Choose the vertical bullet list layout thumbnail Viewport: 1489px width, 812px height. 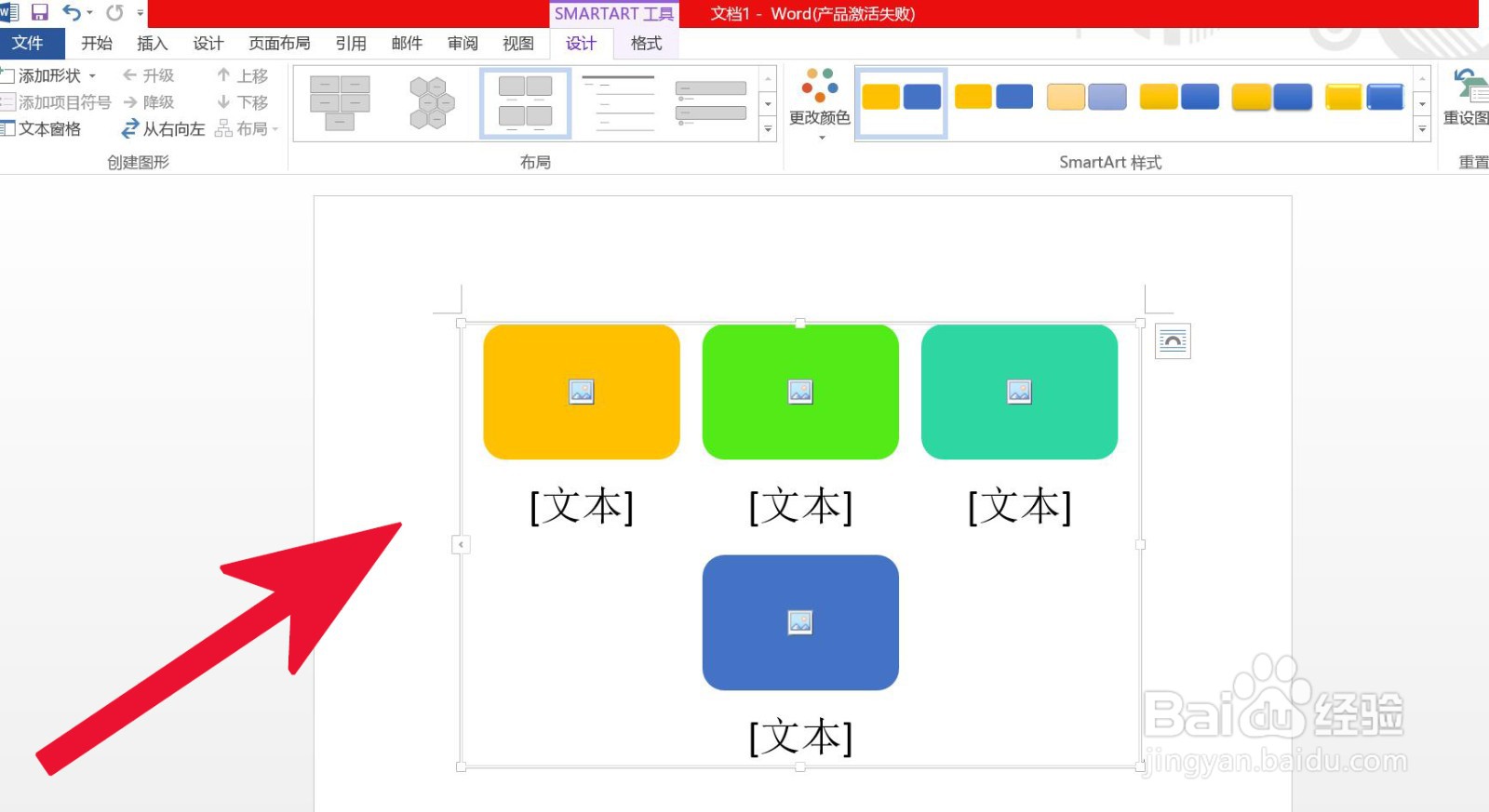coord(711,102)
